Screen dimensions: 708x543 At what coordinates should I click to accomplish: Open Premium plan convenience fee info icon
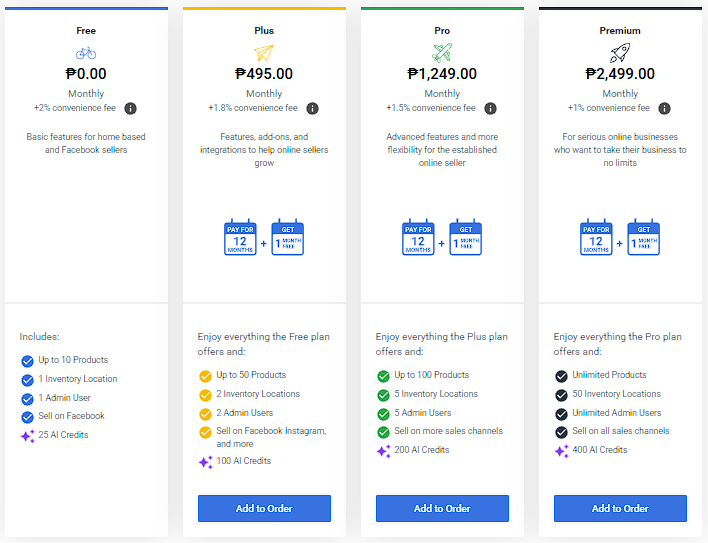665,108
